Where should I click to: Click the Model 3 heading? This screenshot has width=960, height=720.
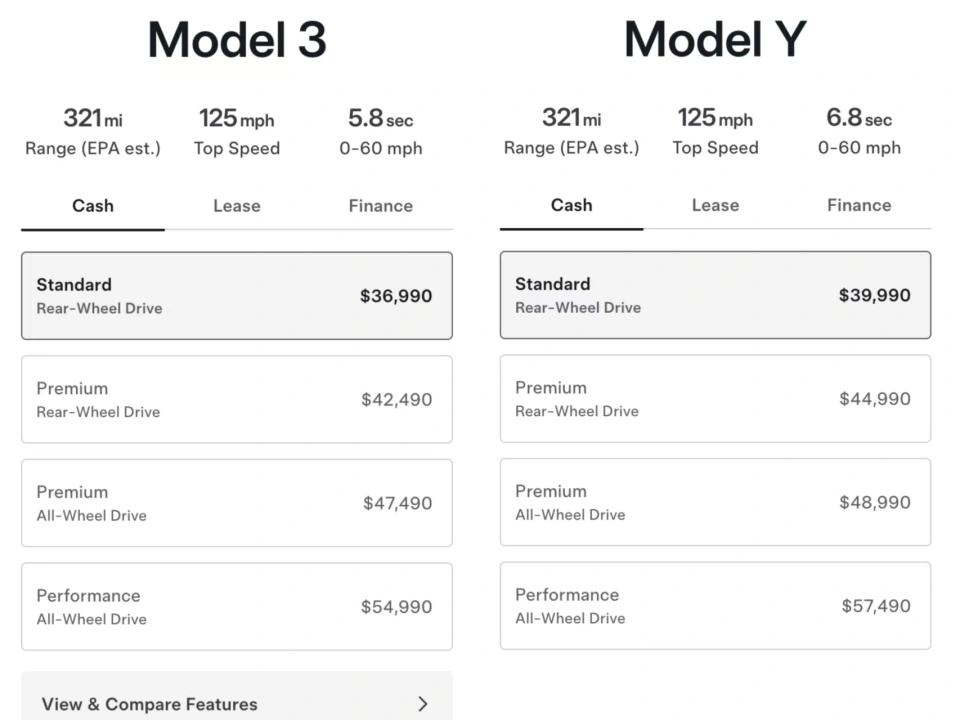[x=236, y=40]
